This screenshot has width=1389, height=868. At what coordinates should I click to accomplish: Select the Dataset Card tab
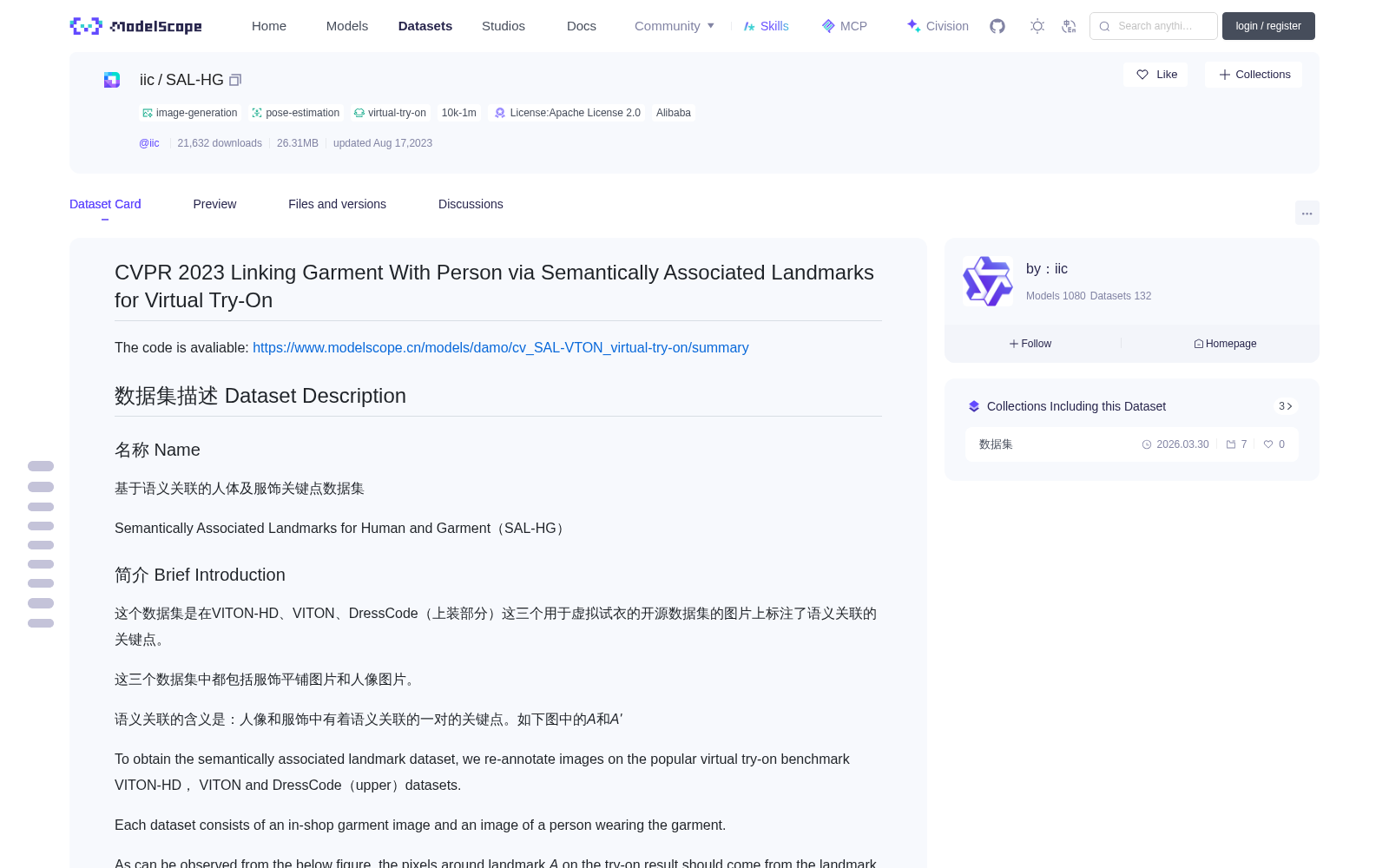pos(105,204)
